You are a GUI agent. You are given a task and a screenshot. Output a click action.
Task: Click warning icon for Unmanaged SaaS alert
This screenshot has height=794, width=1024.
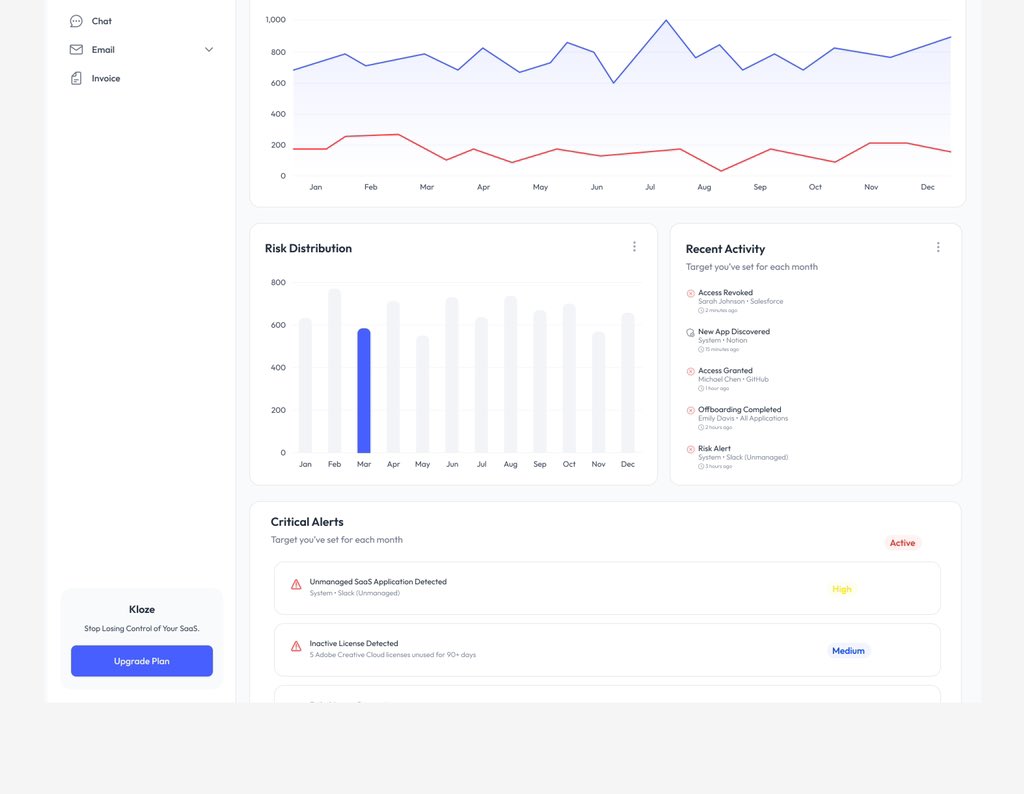pyautogui.click(x=296, y=584)
